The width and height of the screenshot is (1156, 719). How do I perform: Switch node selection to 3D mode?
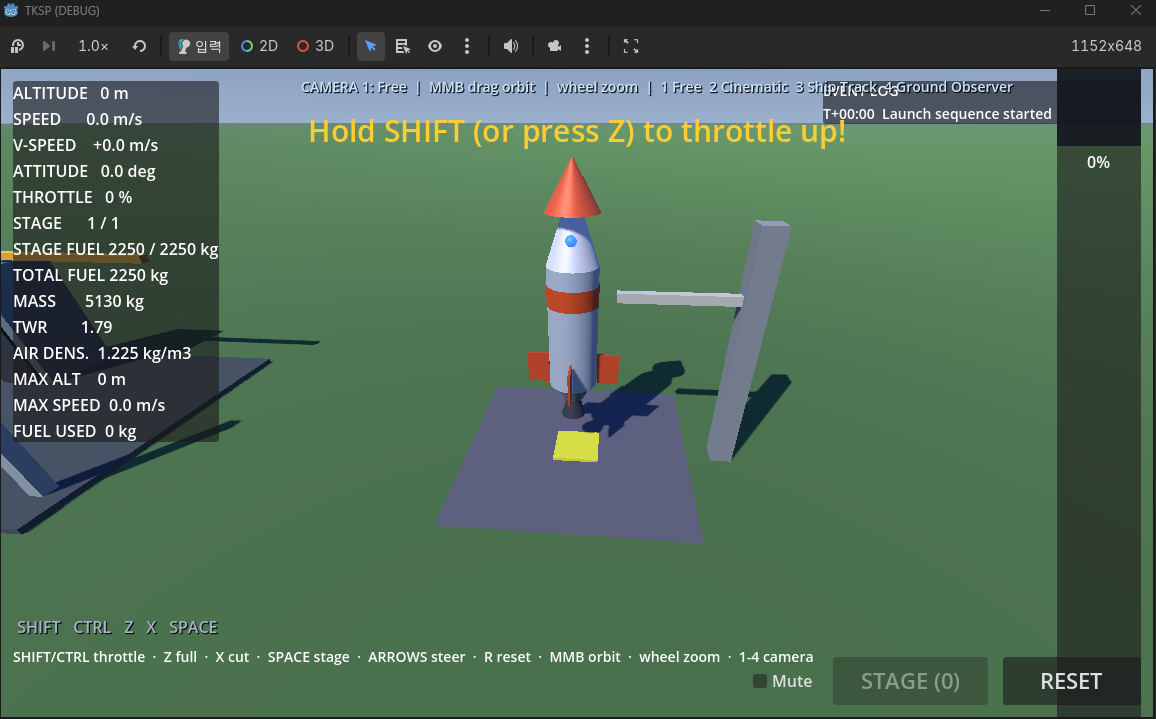[316, 46]
